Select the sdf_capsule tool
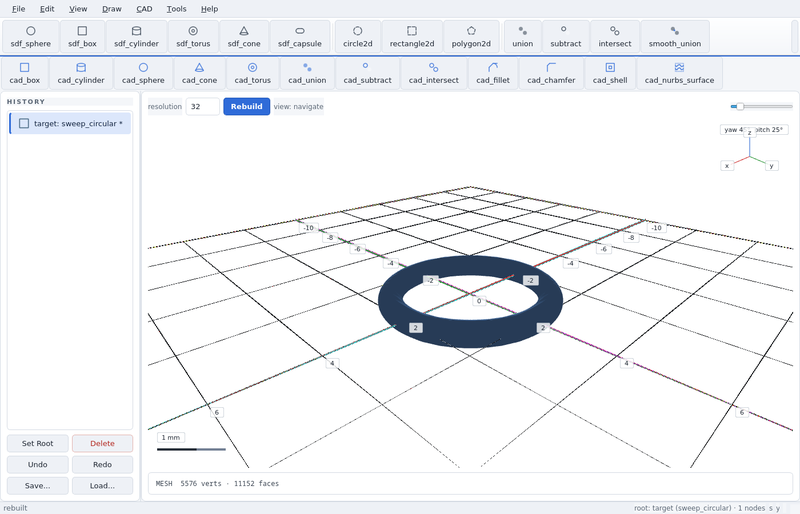The width and height of the screenshot is (800, 514). tap(299, 37)
